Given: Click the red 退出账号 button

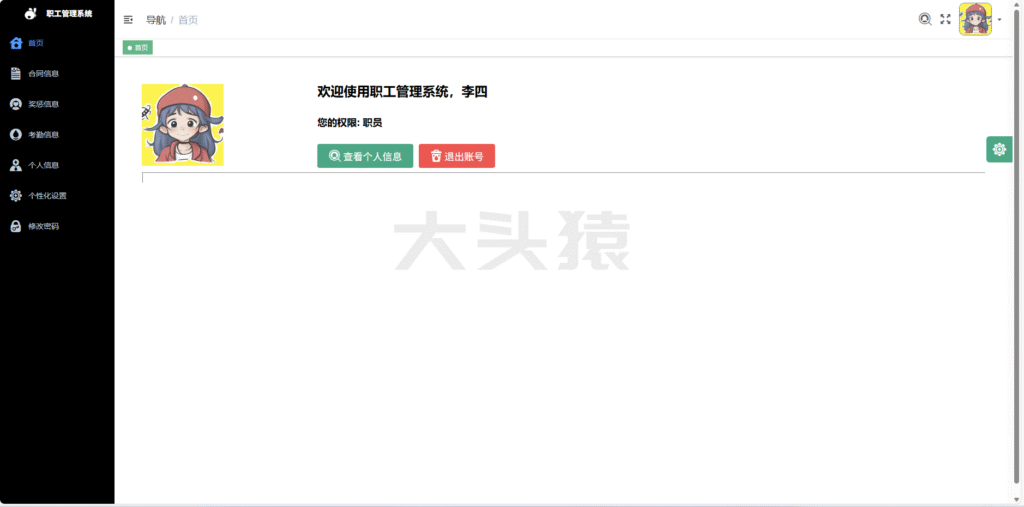Looking at the screenshot, I should click(456, 156).
